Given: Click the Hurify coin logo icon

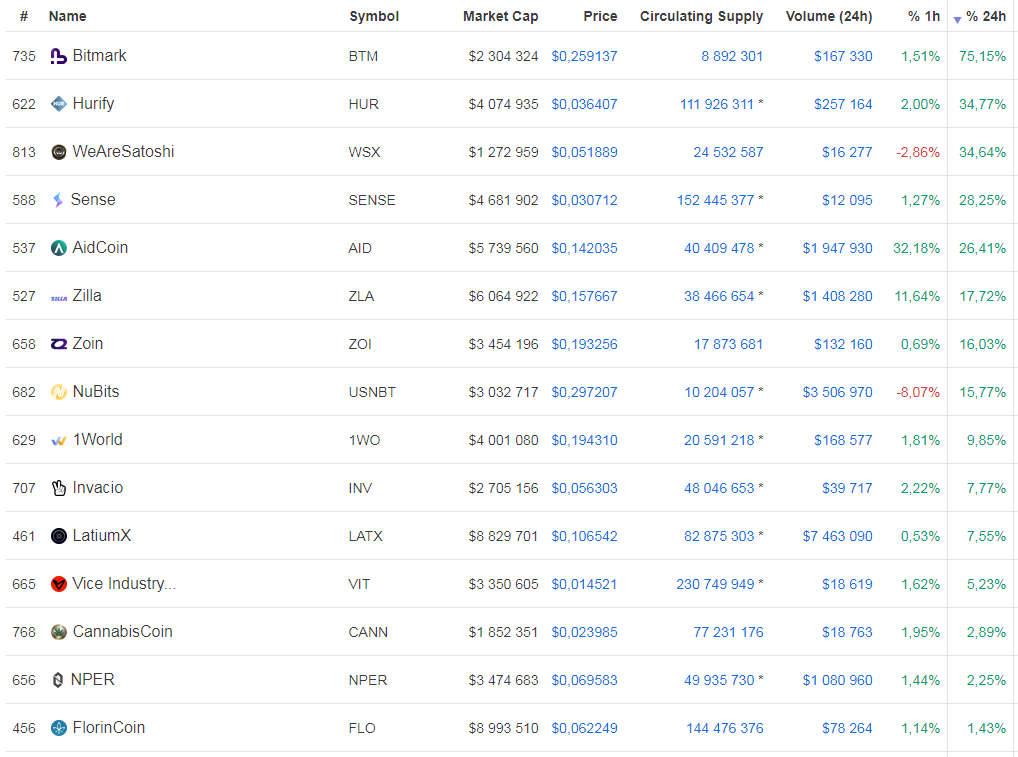Looking at the screenshot, I should (x=58, y=104).
